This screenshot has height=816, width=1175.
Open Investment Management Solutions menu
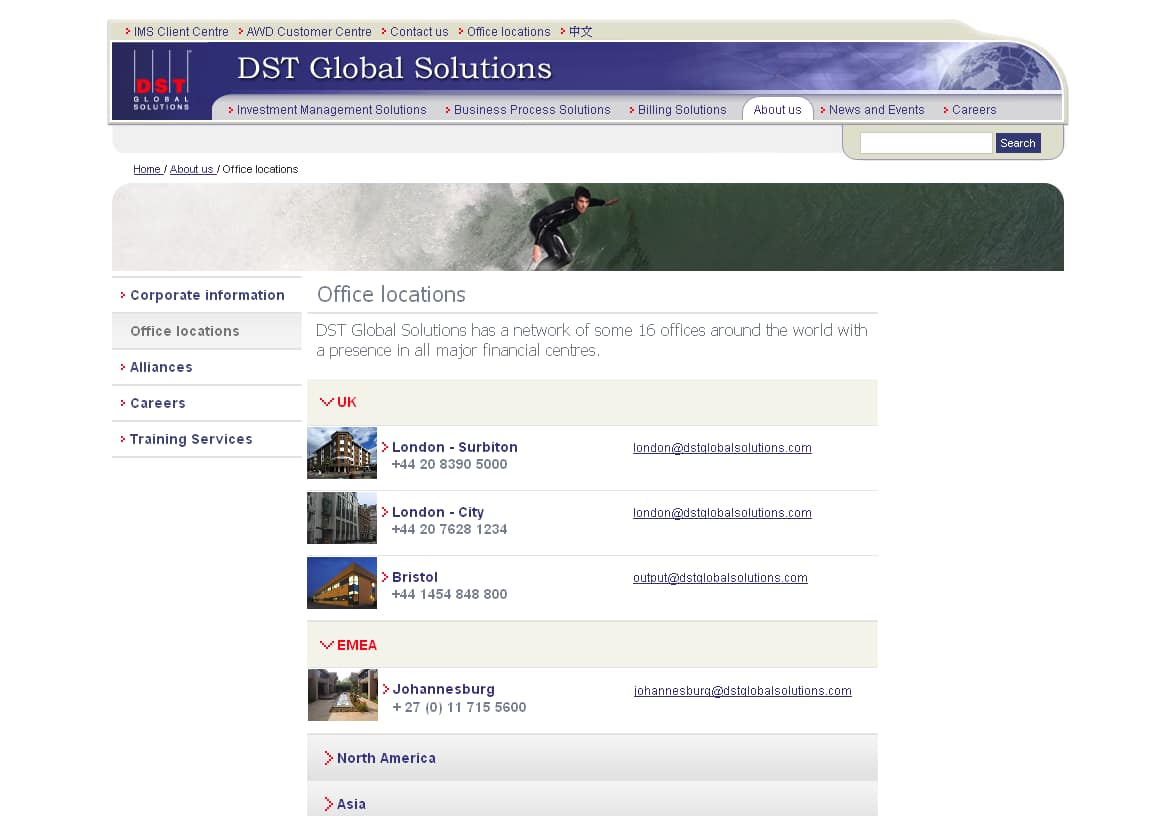(331, 110)
